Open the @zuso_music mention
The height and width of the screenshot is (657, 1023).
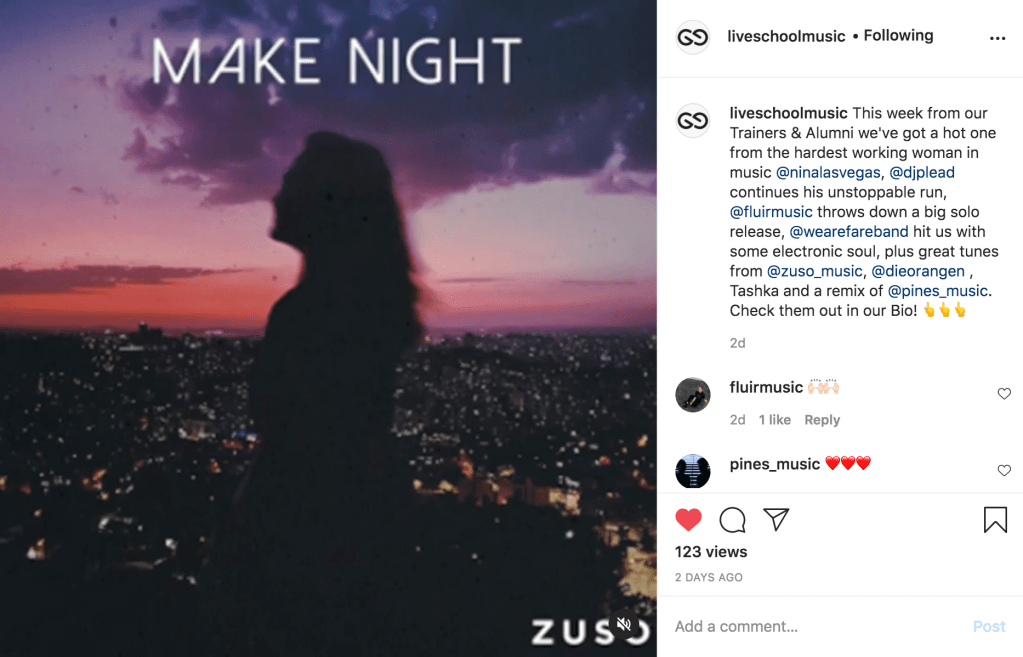pos(814,271)
